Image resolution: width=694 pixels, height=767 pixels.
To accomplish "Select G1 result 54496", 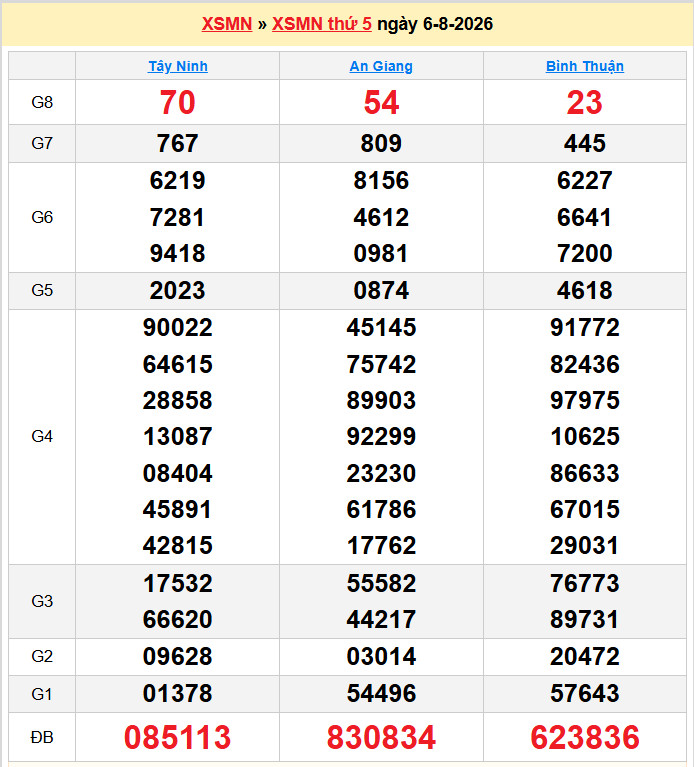I will (x=381, y=694).
